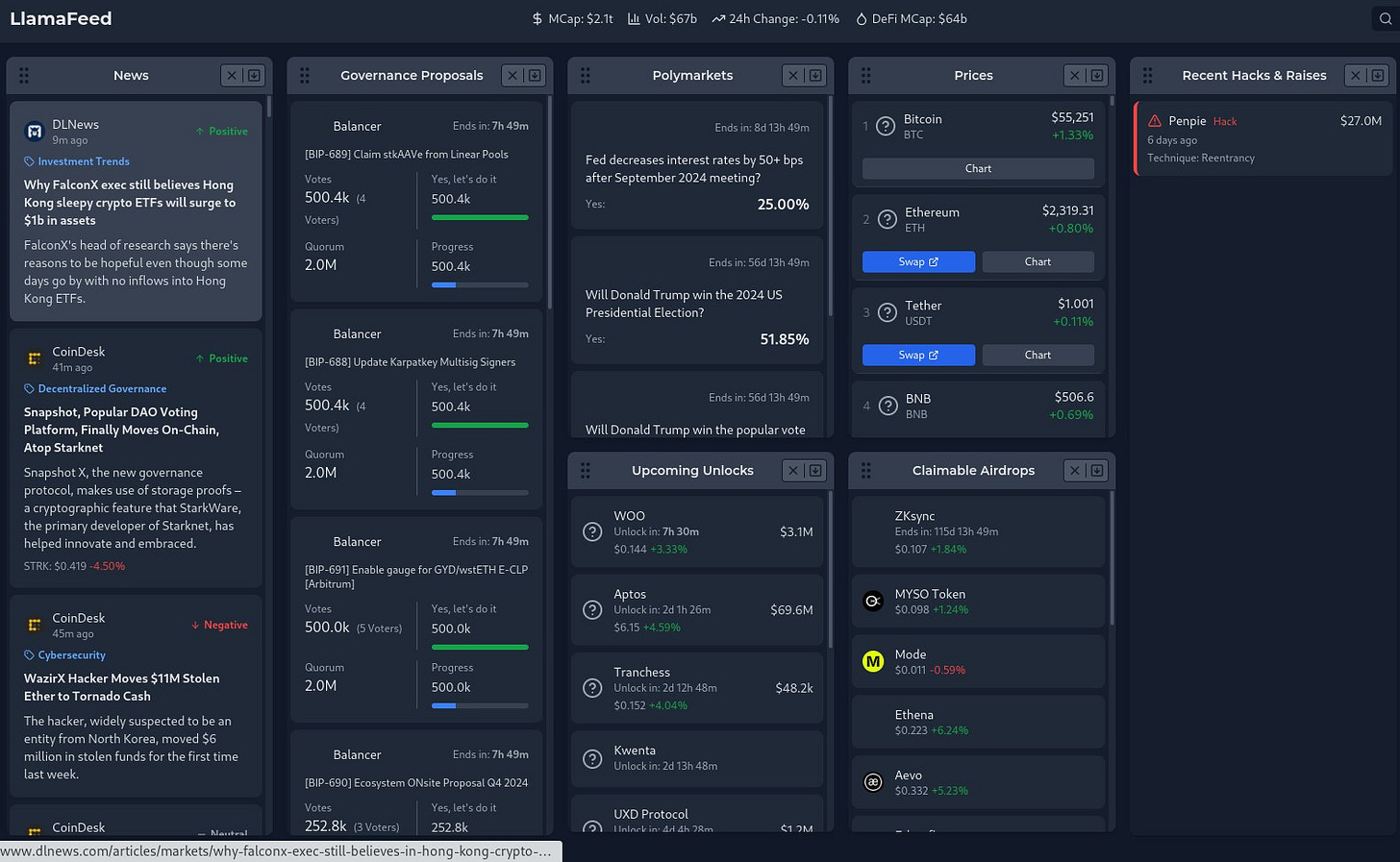Image resolution: width=1400 pixels, height=862 pixels.
Task: Click the Kwenta unlock token icon
Action: click(x=593, y=758)
